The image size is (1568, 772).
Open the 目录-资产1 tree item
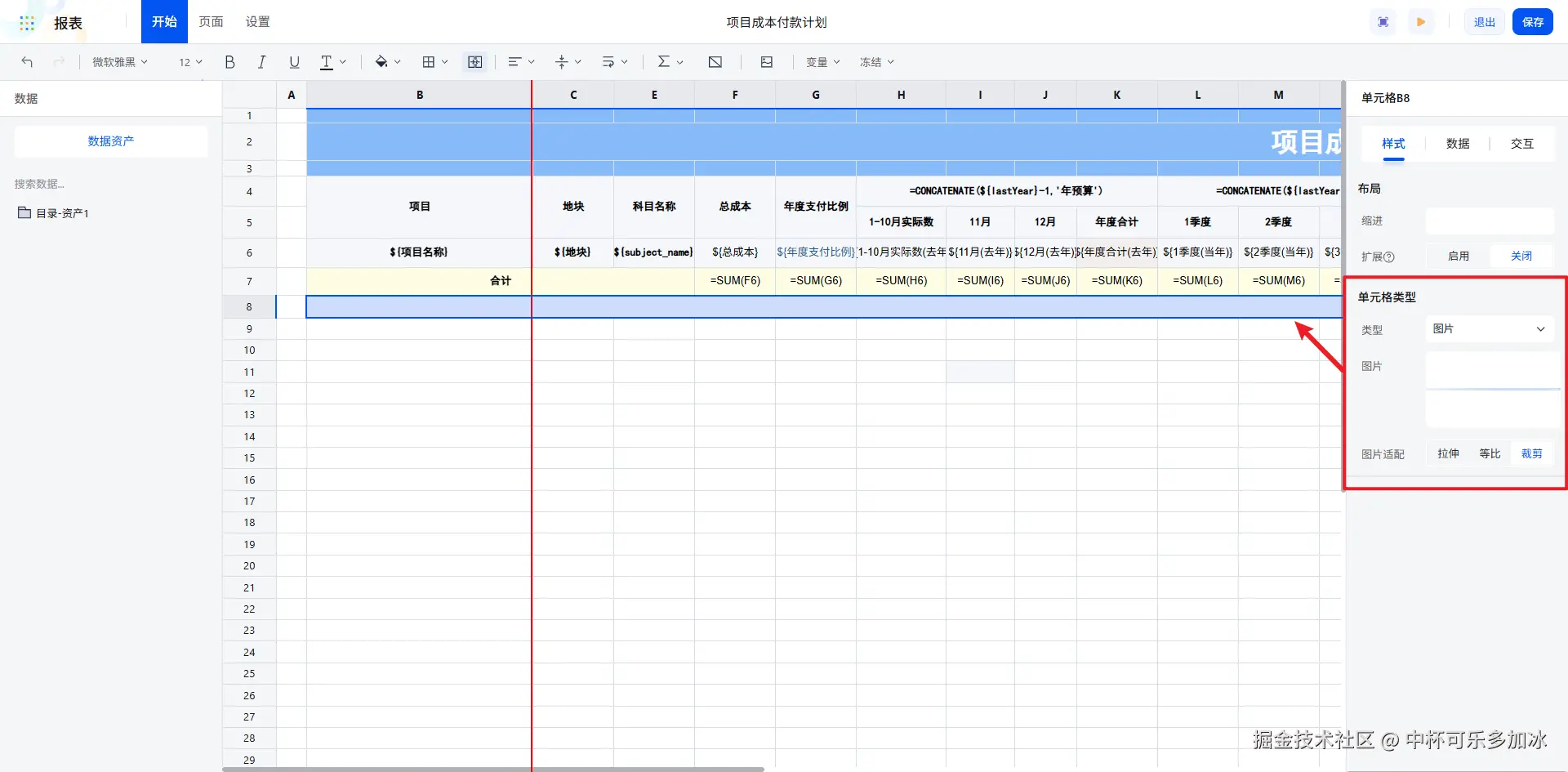[62, 213]
